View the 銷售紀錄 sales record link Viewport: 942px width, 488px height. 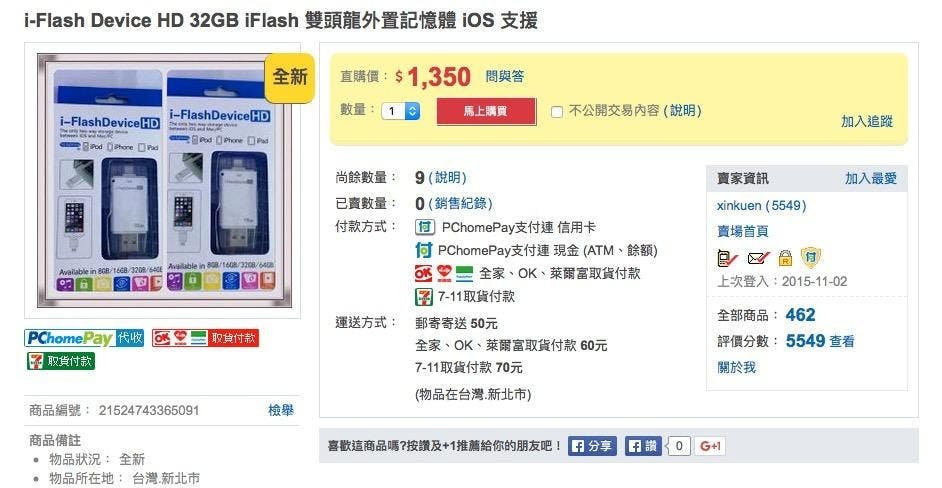pyautogui.click(x=460, y=203)
